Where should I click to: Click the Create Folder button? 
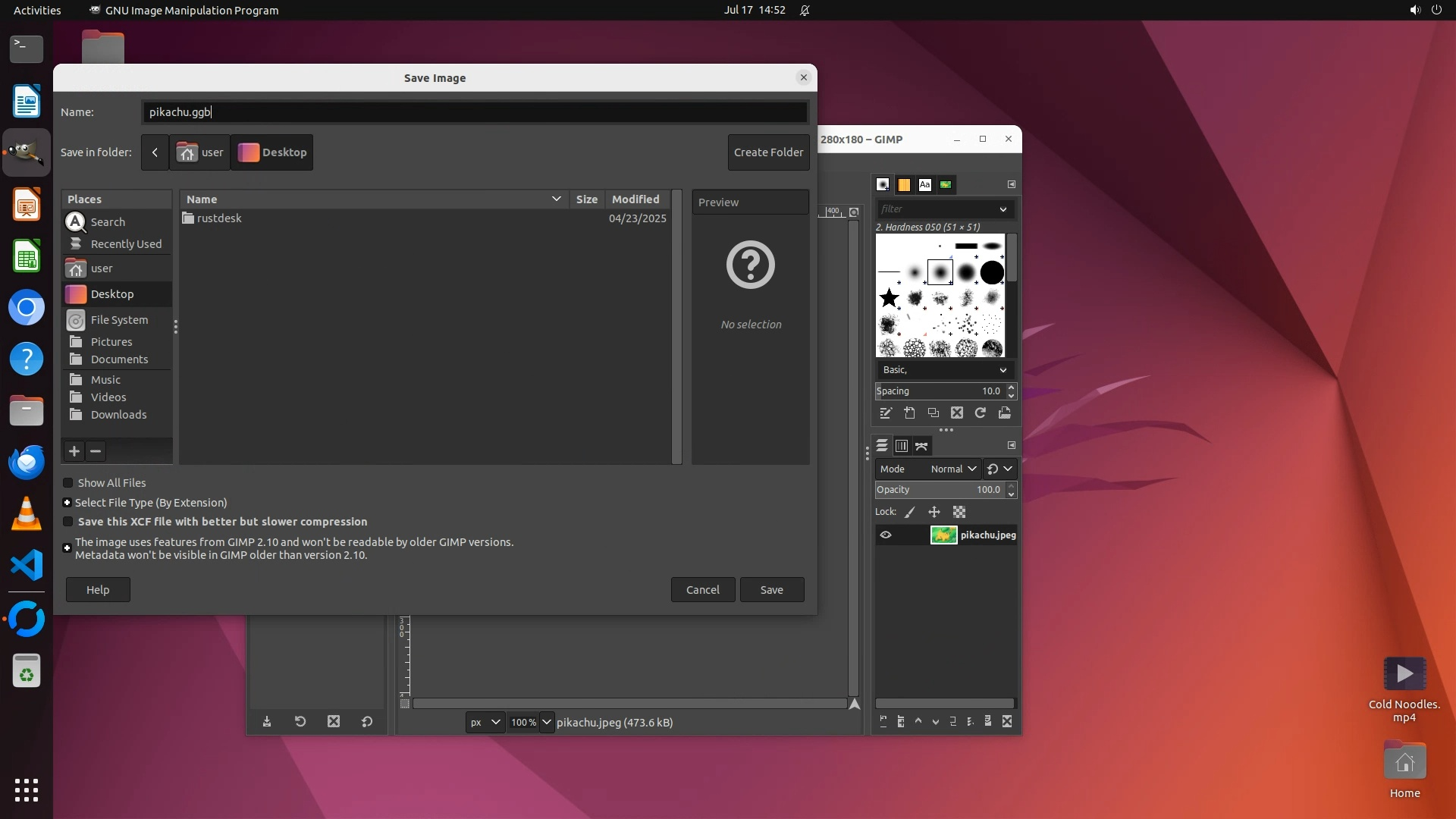768,152
